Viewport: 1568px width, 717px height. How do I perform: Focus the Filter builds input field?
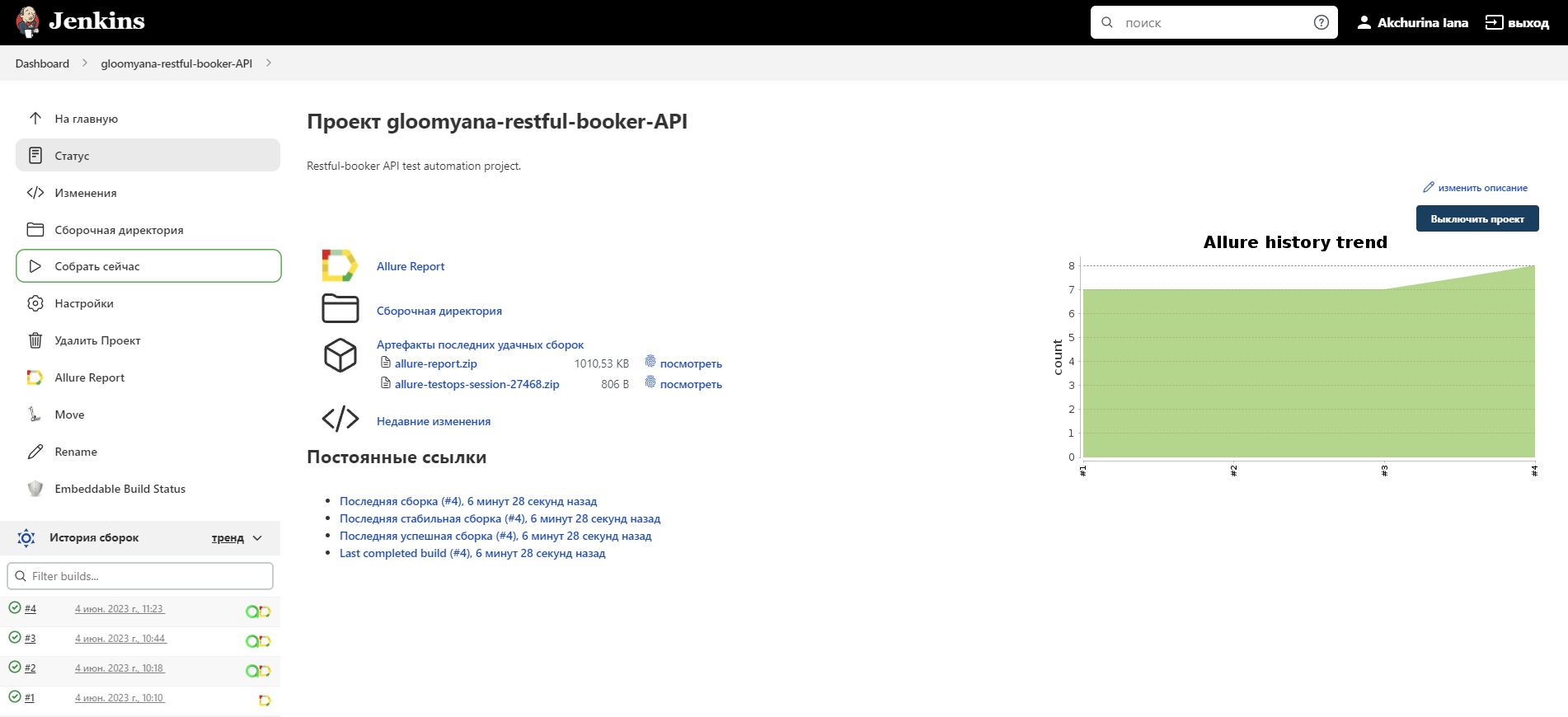pyautogui.click(x=140, y=576)
